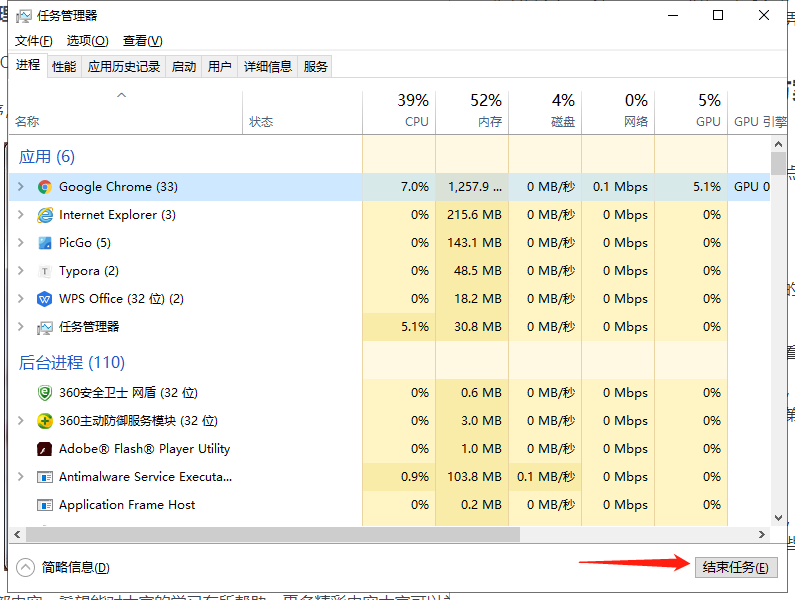The height and width of the screenshot is (600, 795).
Task: Click the horizontal scrollbar right arrow
Action: click(x=762, y=534)
